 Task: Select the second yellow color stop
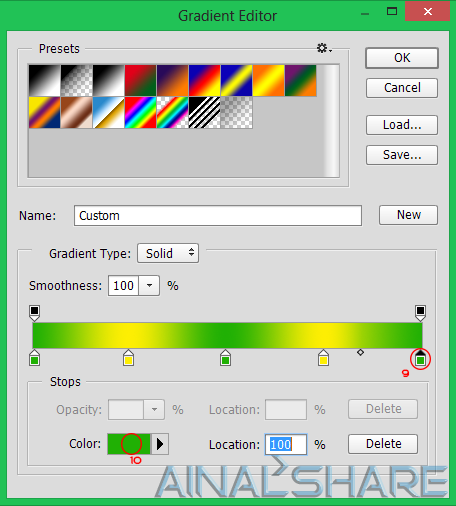coord(323,358)
